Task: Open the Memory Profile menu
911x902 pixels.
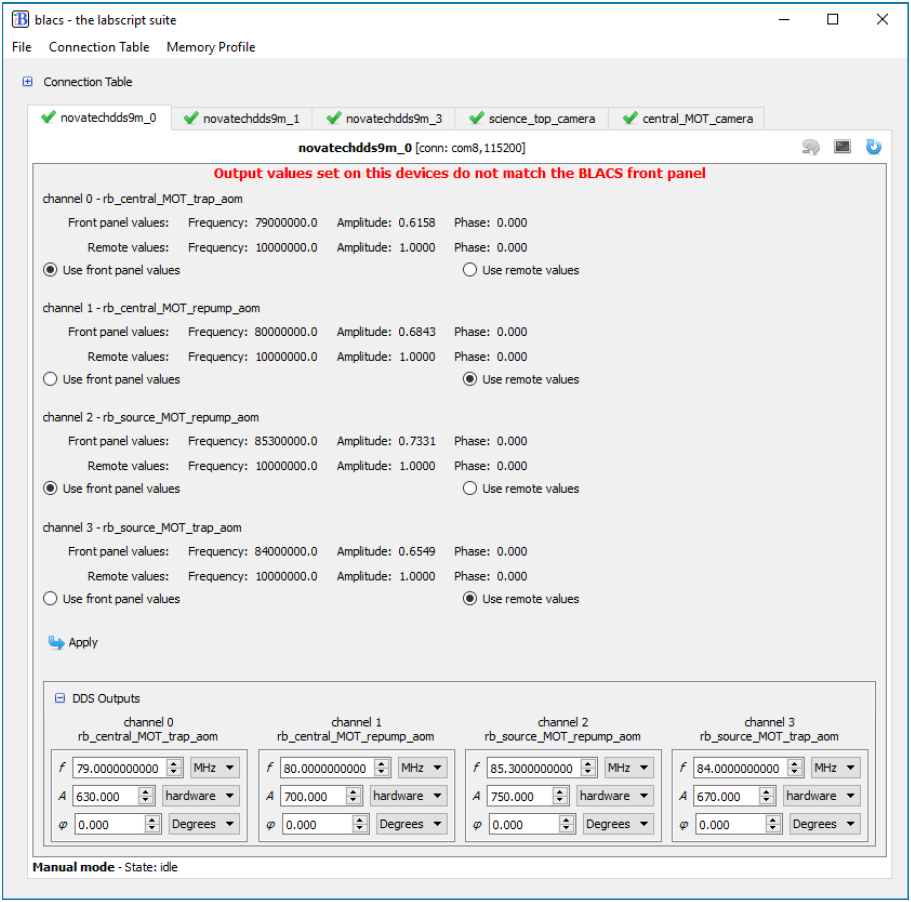Action: [211, 47]
